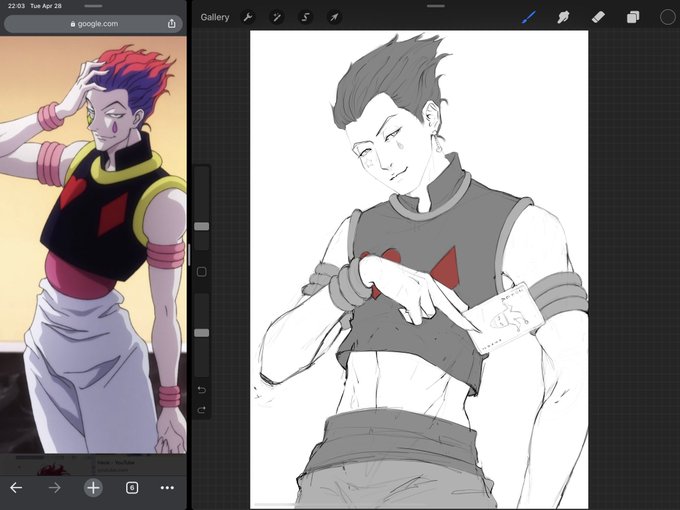Undo the last stroke in Procreate

pos(202,390)
